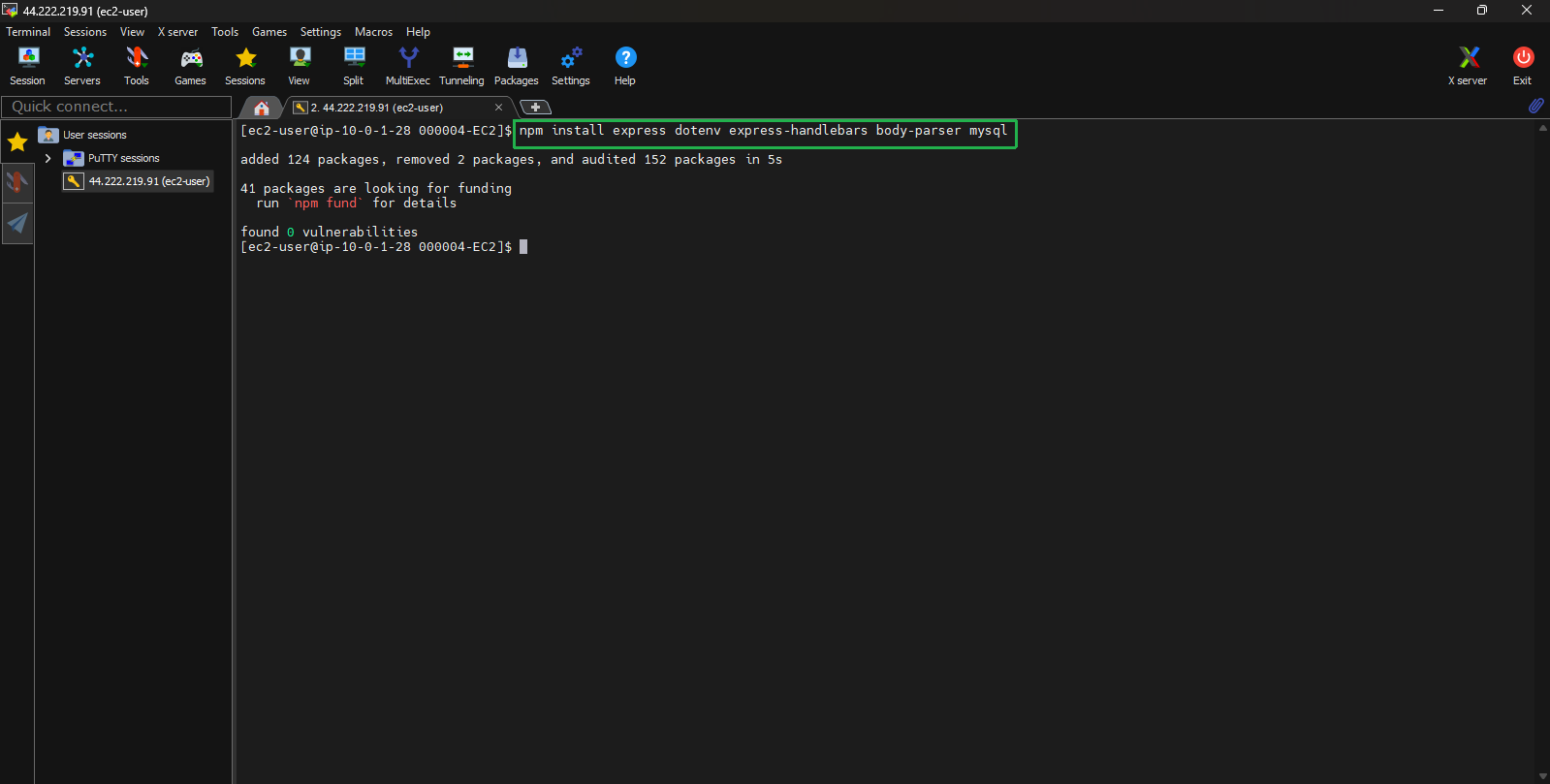Click the View toolbar icon
Image resolution: width=1550 pixels, height=784 pixels.
tap(300, 66)
